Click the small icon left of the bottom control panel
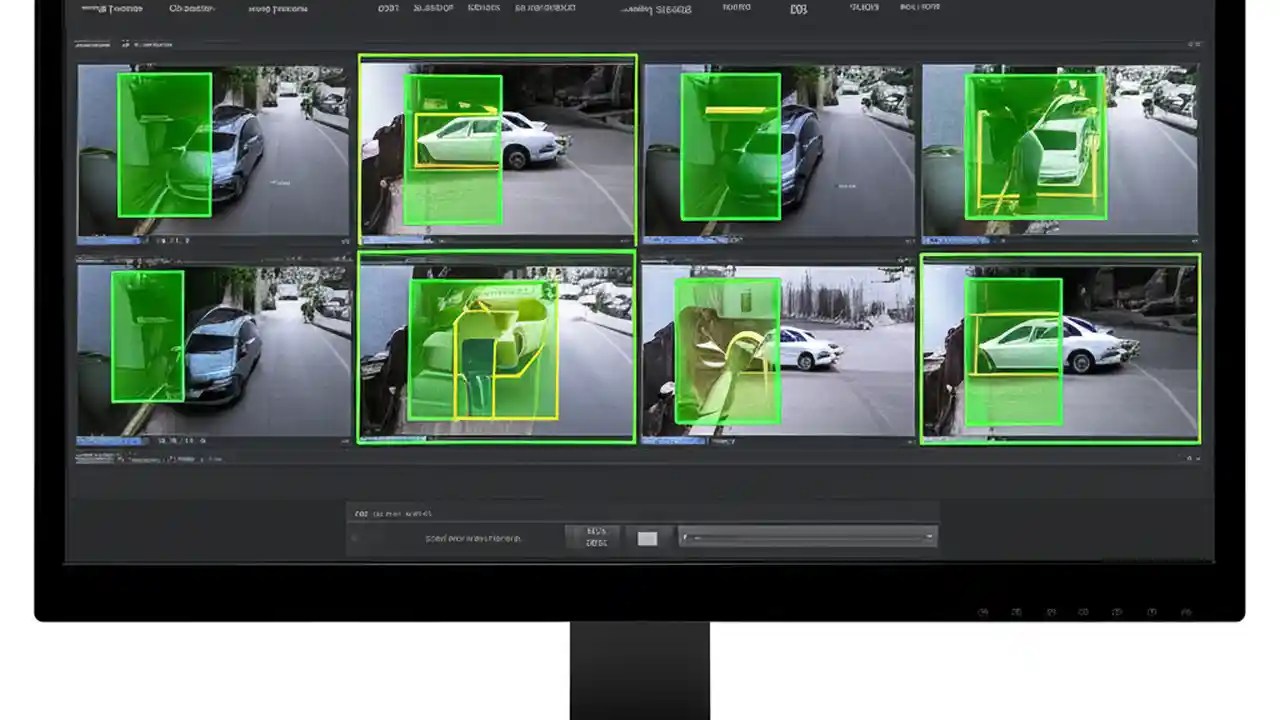1280x720 pixels. pyautogui.click(x=355, y=537)
